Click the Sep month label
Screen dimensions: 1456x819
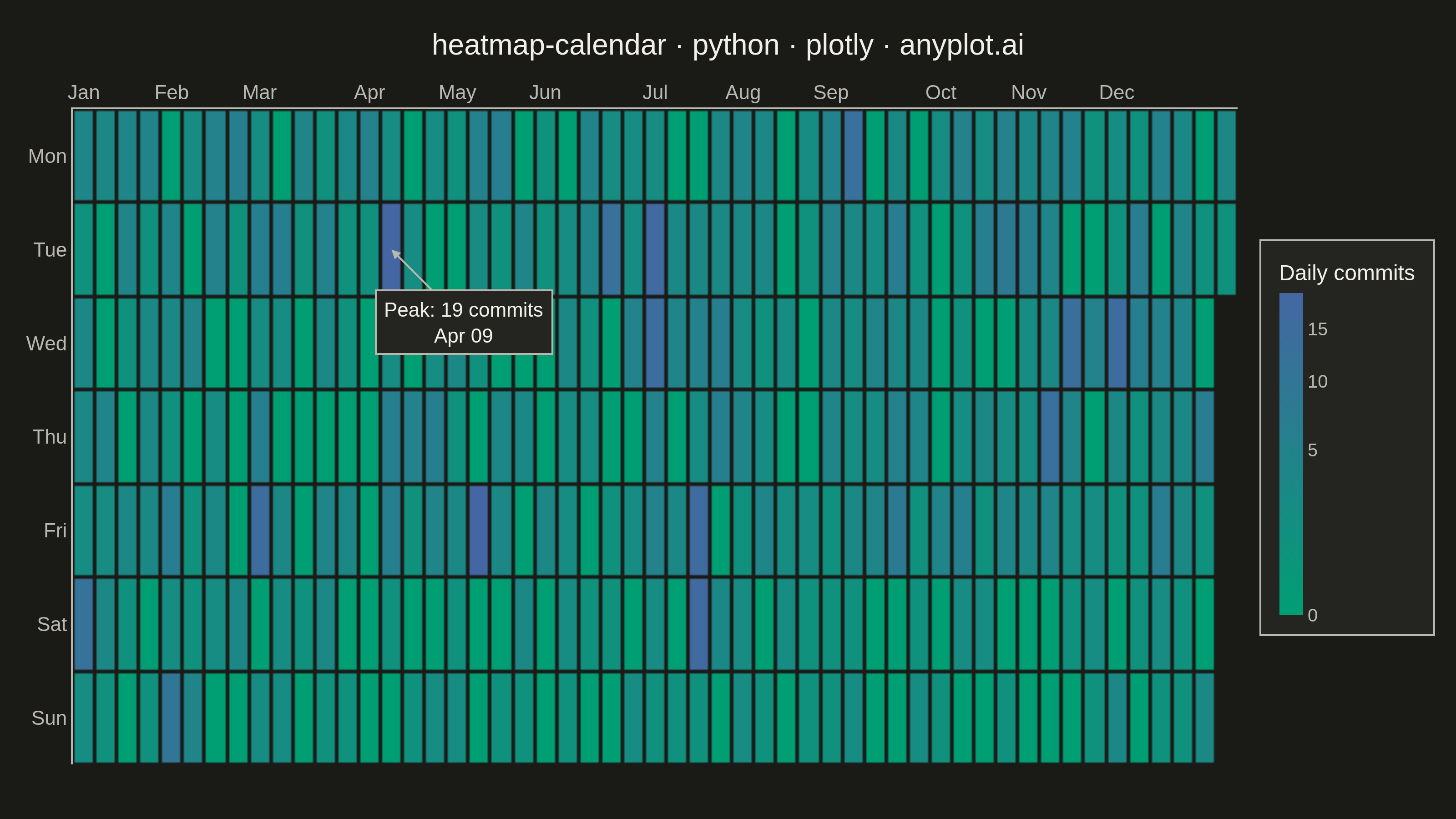[830, 92]
